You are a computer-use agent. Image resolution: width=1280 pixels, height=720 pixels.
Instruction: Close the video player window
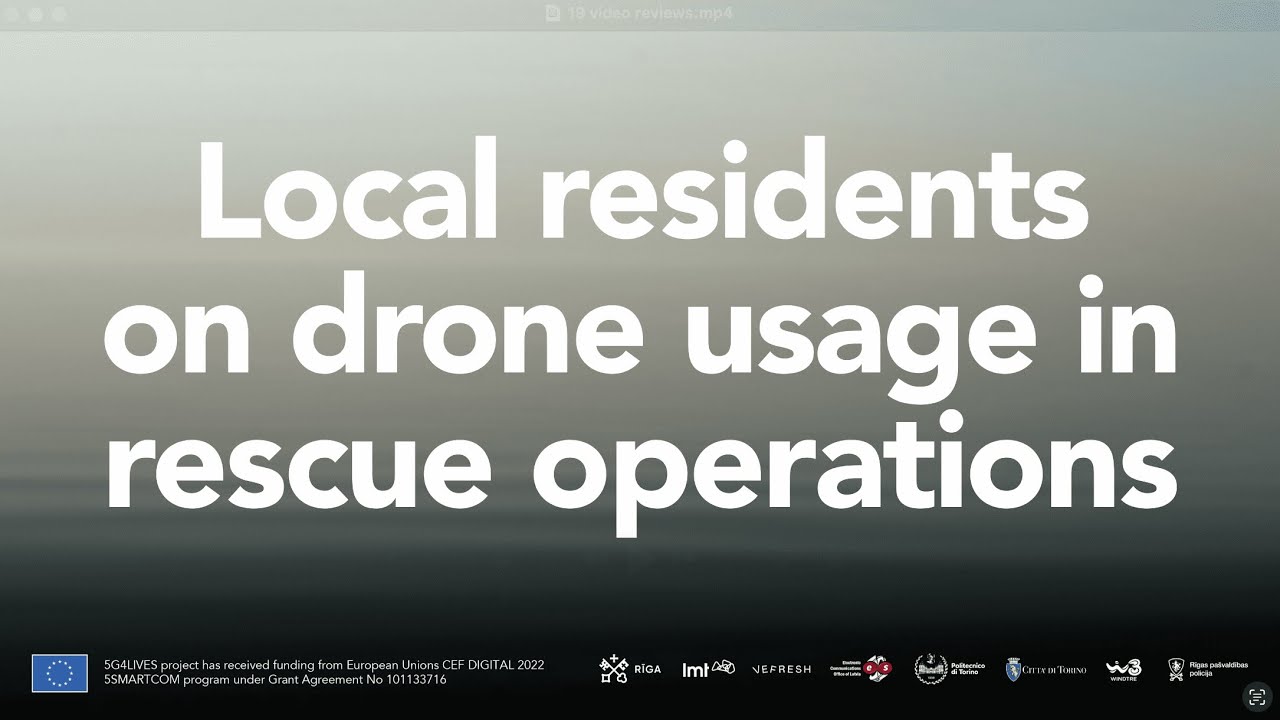click(13, 14)
